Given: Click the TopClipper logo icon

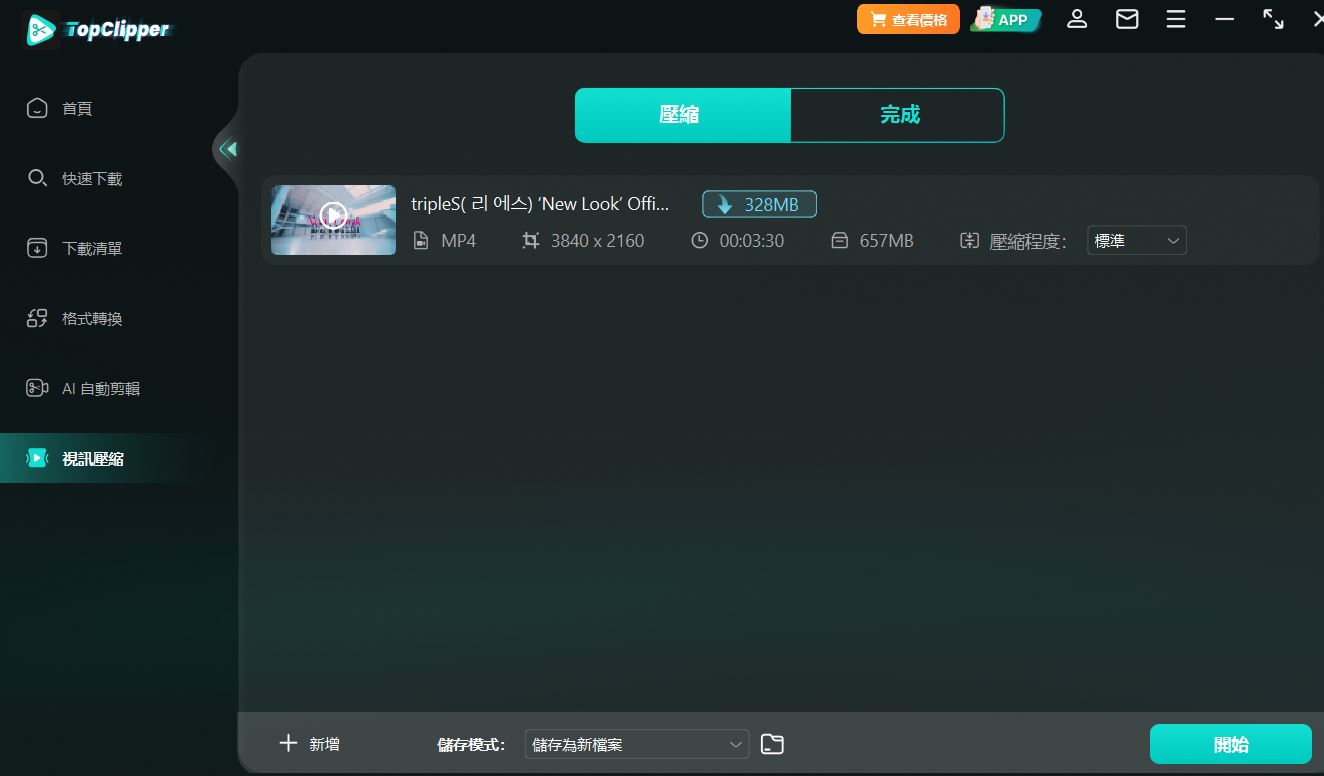Looking at the screenshot, I should (41, 30).
